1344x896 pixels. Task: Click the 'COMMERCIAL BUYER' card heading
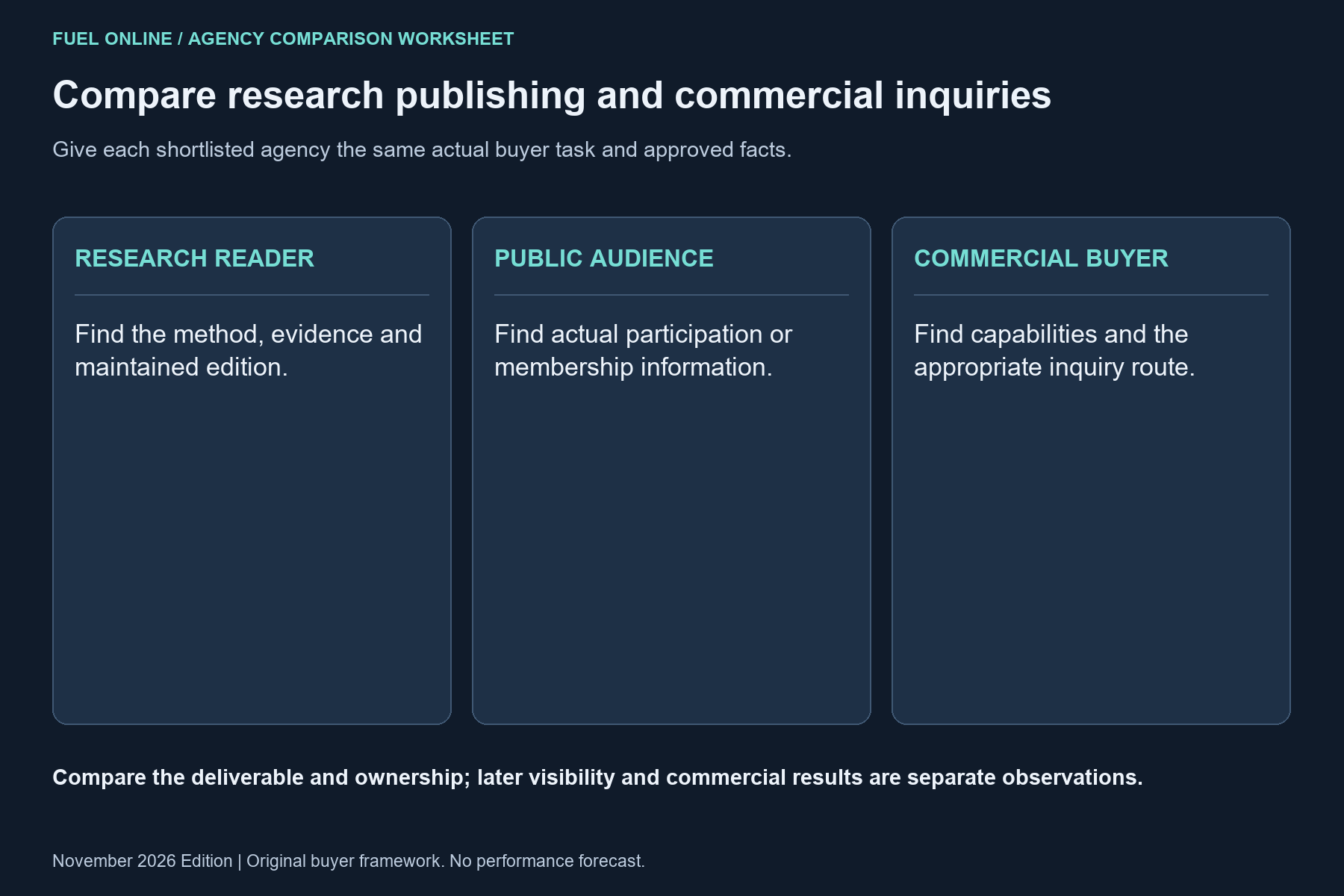coord(1041,258)
